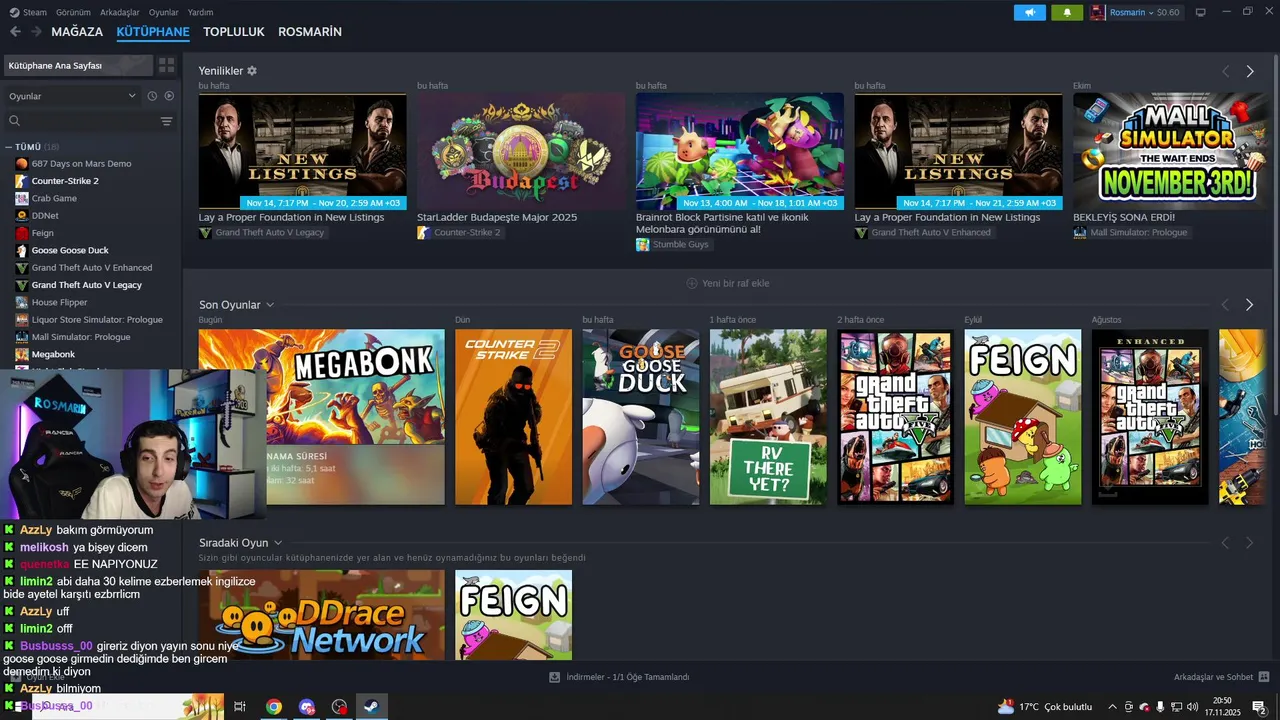1280x720 pixels.
Task: Click the library search magnifier icon
Action: [14, 121]
